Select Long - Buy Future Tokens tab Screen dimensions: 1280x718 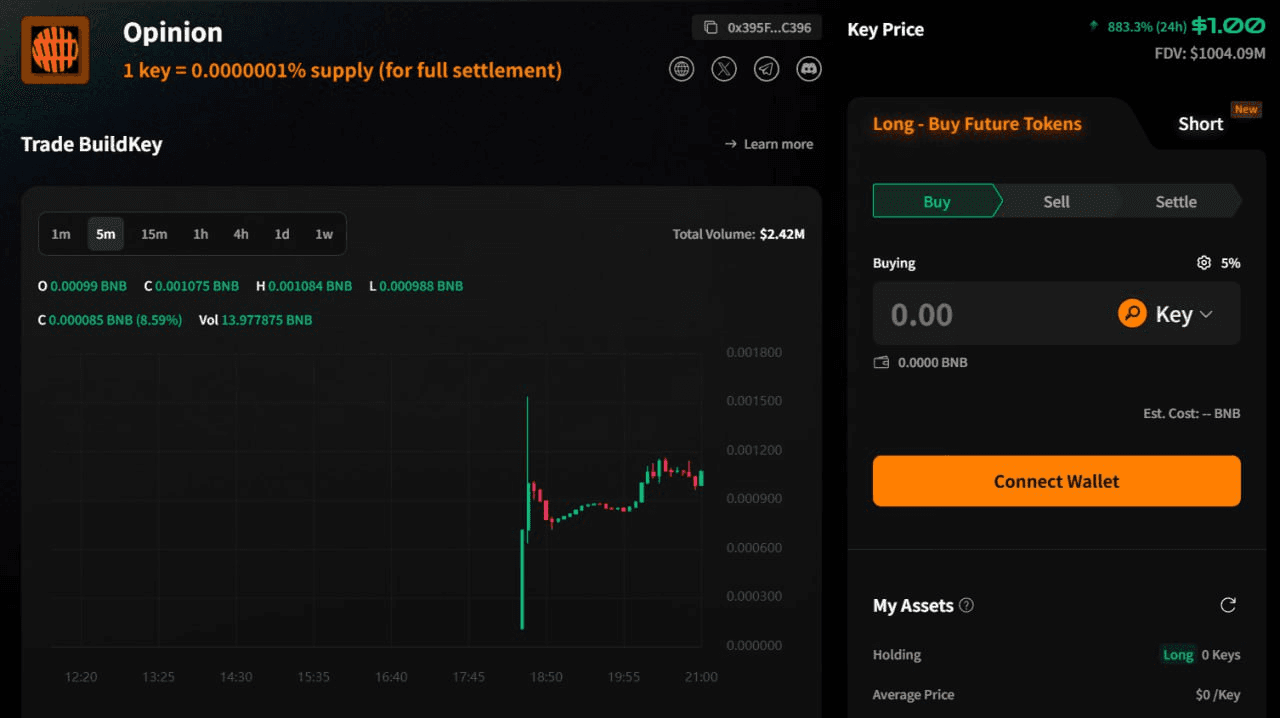click(x=977, y=124)
